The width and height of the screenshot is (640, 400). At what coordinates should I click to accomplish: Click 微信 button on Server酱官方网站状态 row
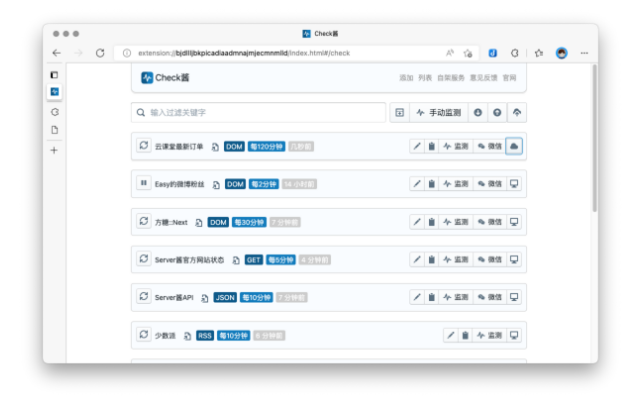[489, 260]
